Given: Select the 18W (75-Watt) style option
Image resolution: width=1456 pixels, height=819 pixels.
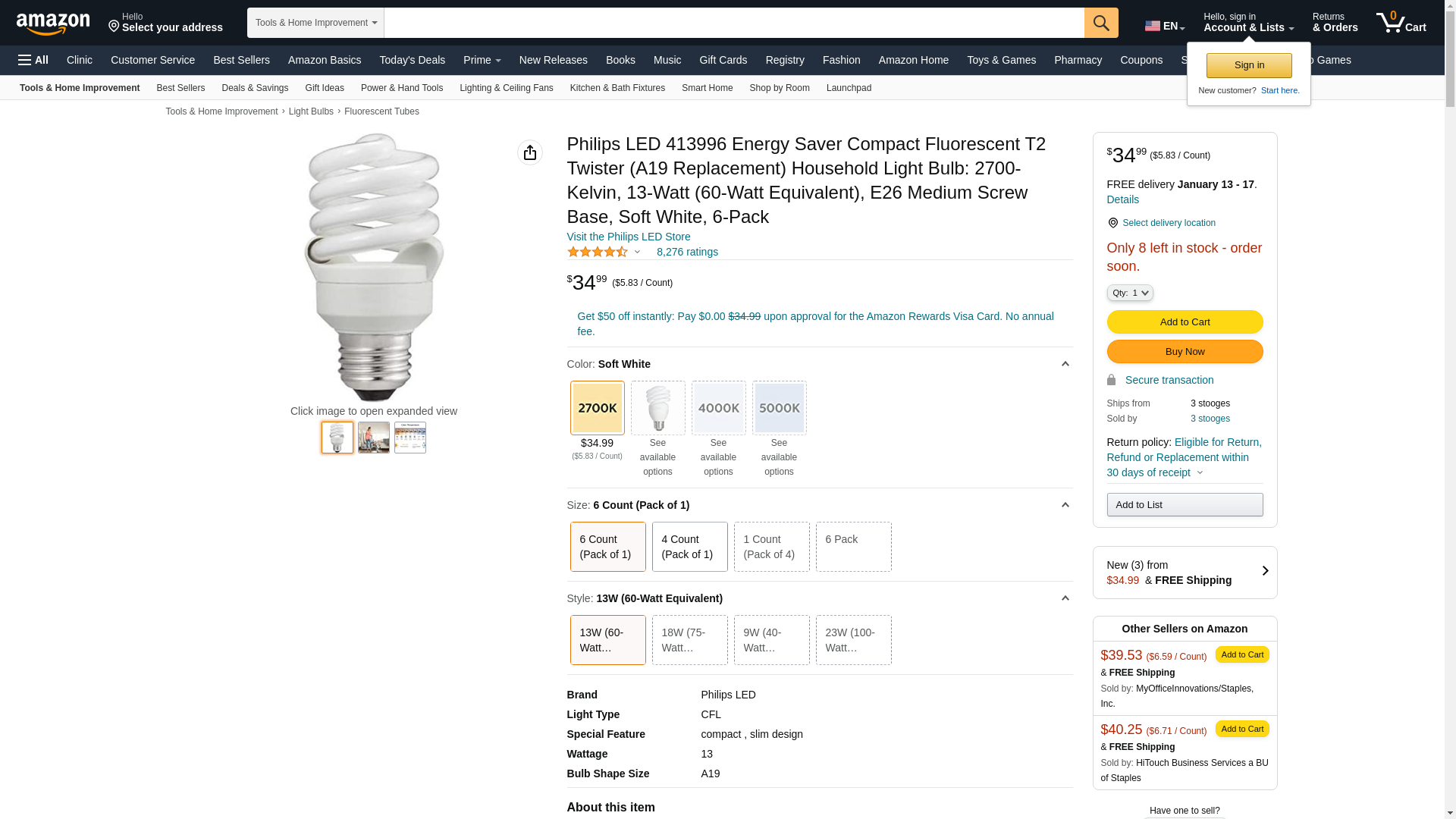Looking at the screenshot, I should pyautogui.click(x=689, y=640).
